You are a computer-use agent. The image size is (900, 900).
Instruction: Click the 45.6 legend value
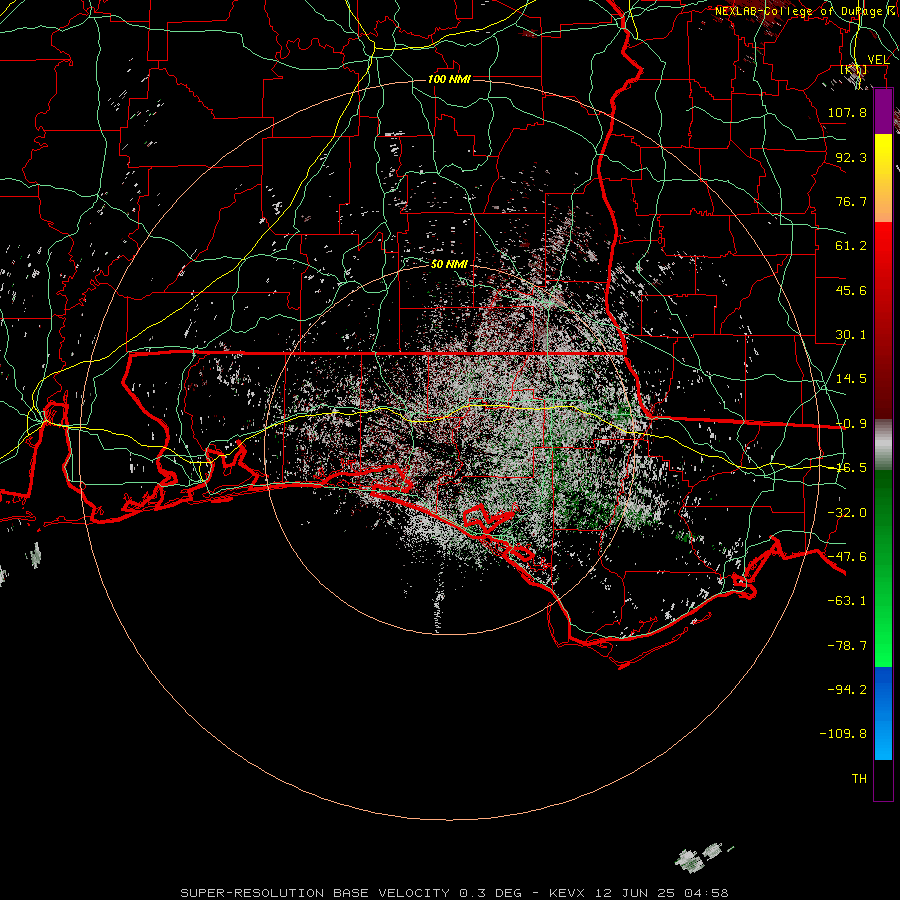tap(851, 290)
